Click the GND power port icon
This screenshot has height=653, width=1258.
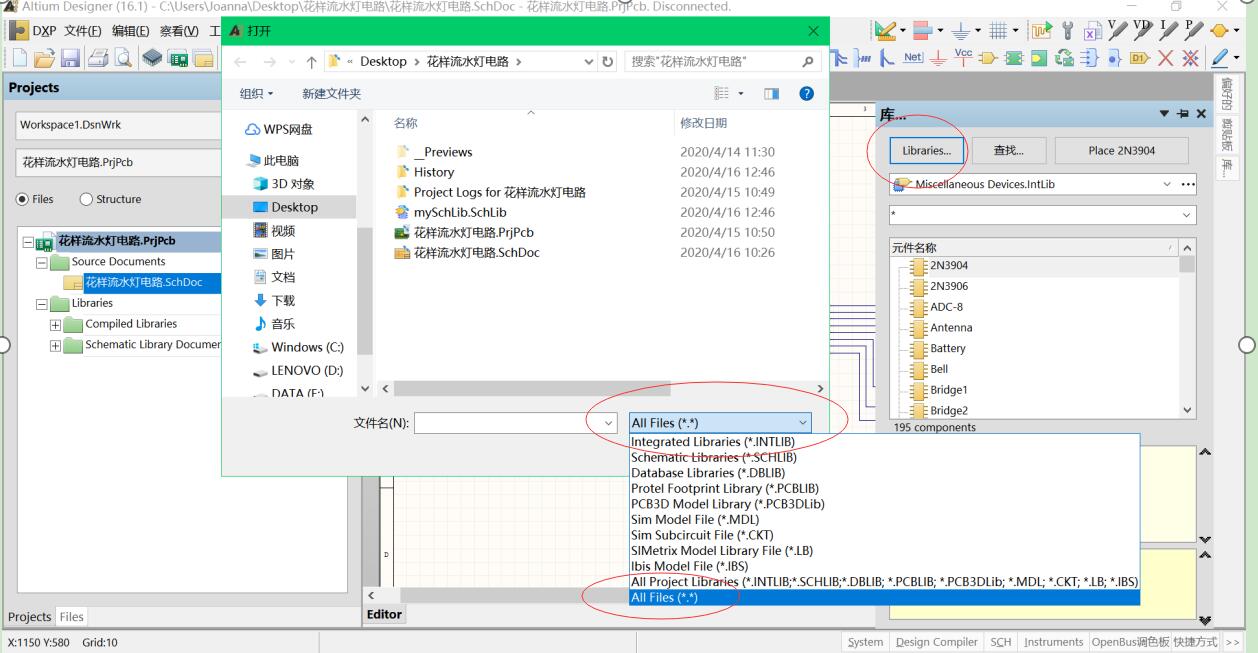938,58
